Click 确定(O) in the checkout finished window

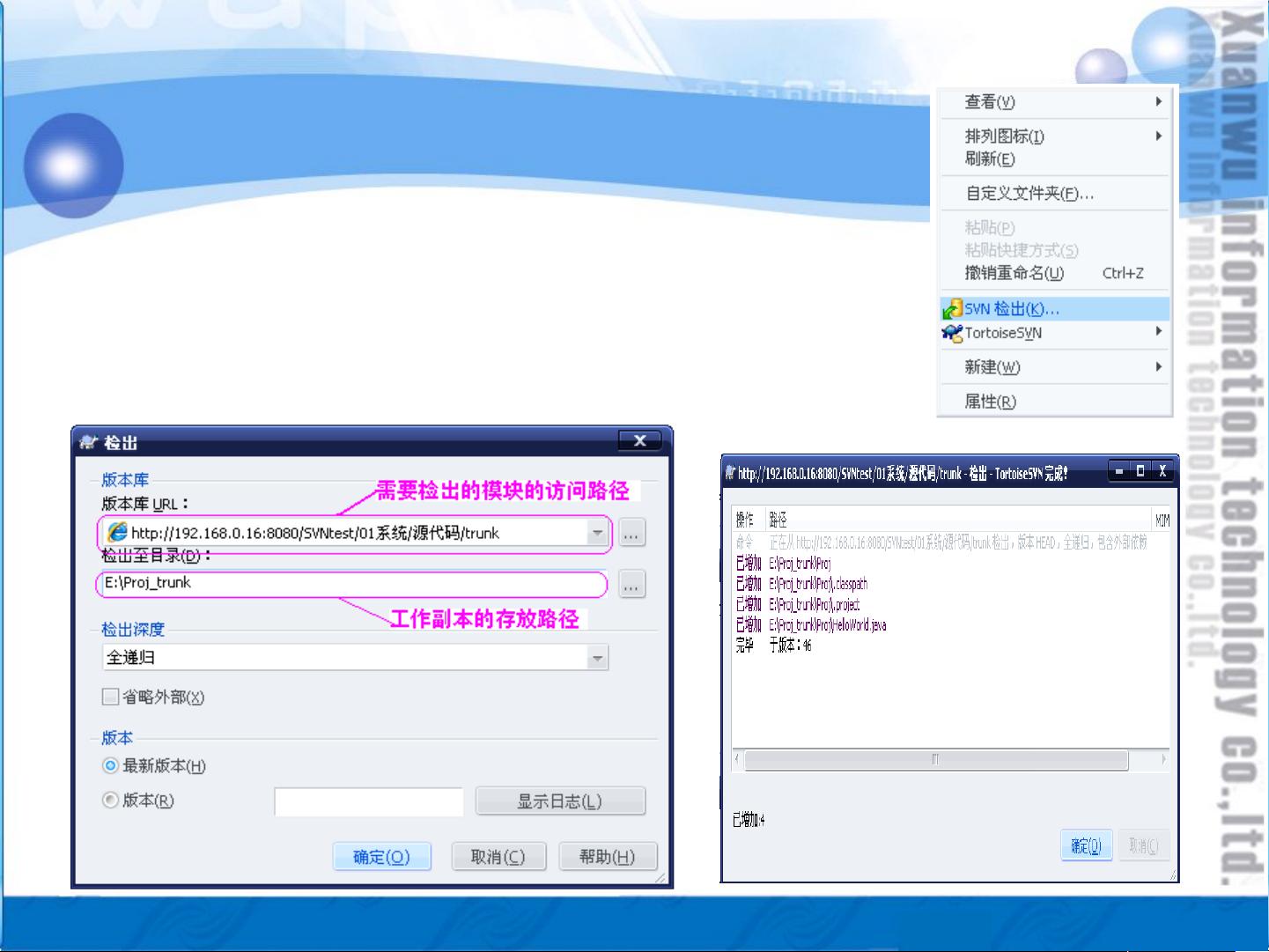tap(1087, 846)
